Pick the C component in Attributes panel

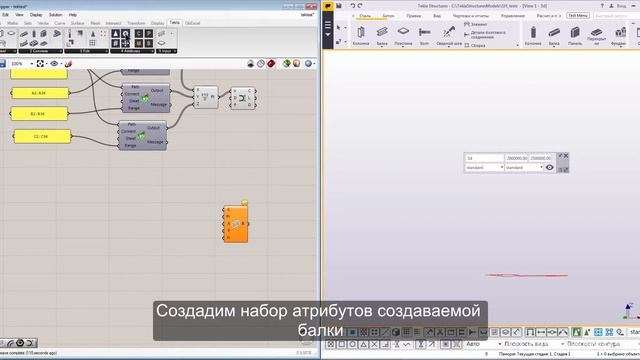point(139,33)
